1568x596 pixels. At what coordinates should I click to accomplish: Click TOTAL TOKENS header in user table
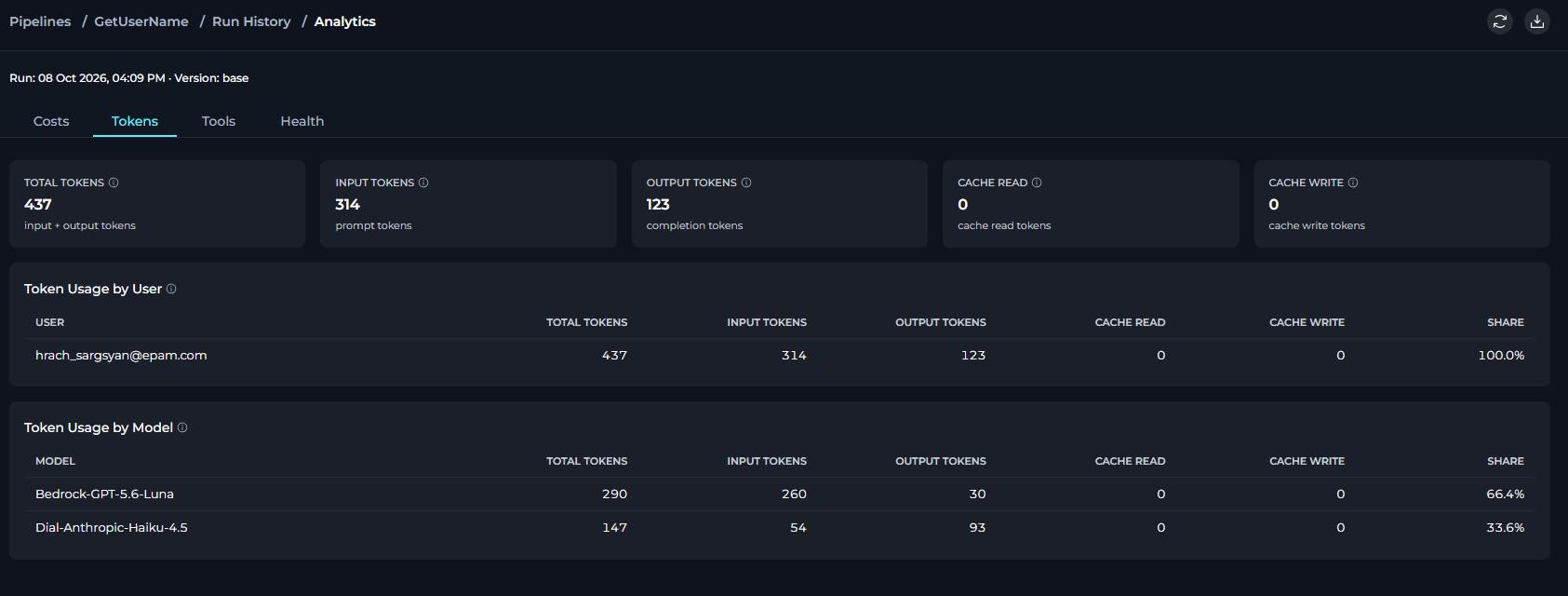tap(587, 322)
